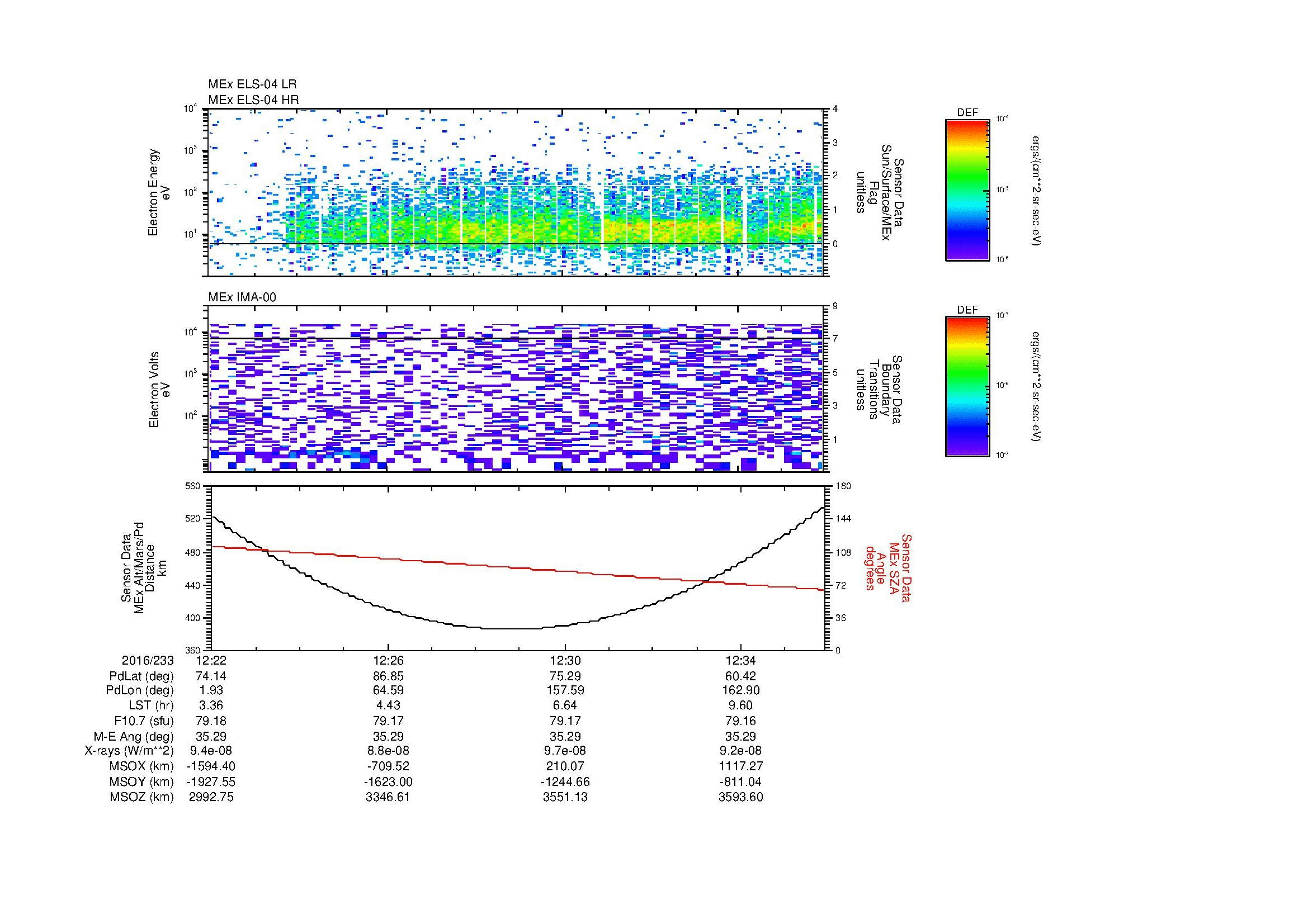Viewport: 1308px width, 924px height.
Task: Click the ELS DEF color bar
Action: [967, 189]
